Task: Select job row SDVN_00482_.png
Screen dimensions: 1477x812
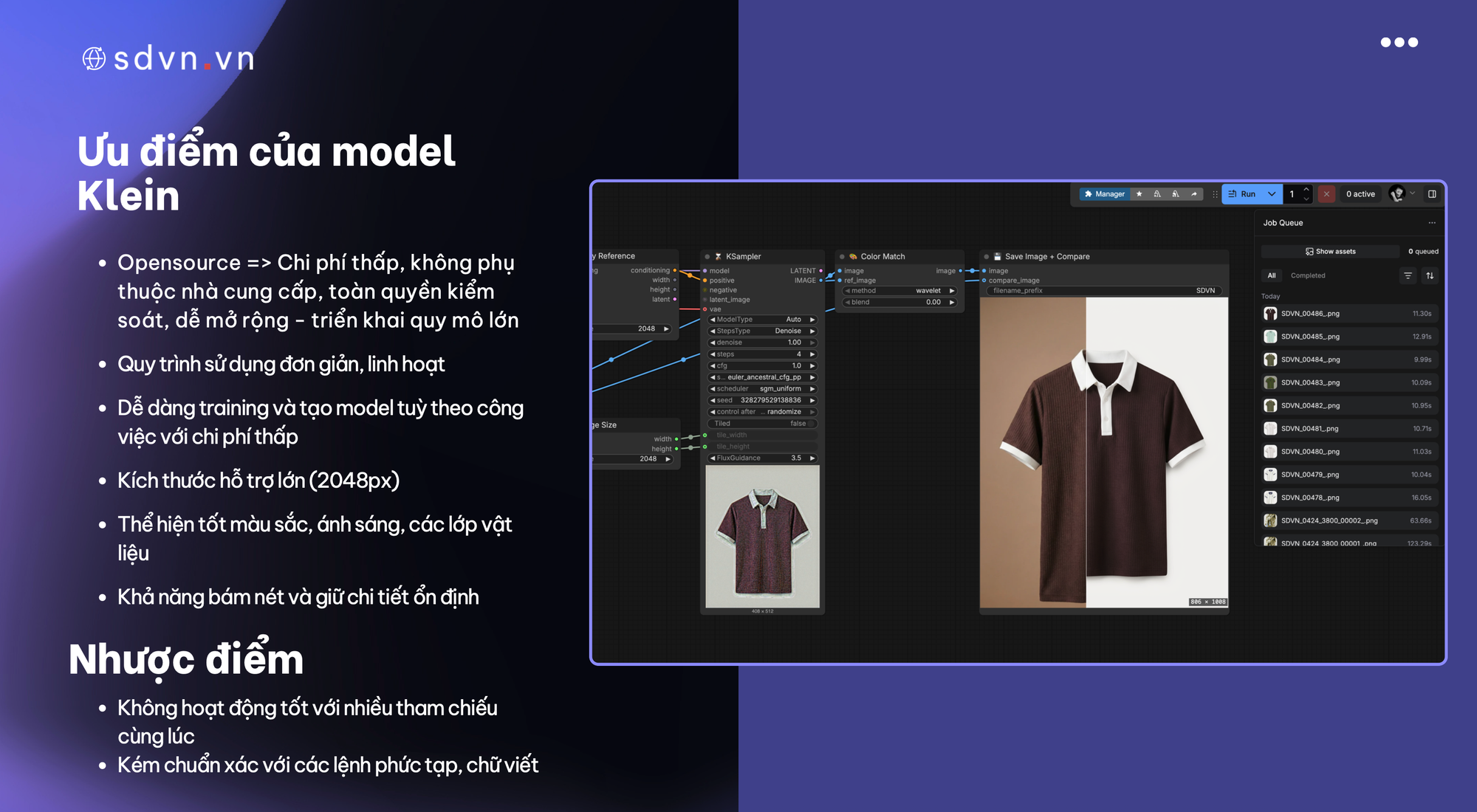Action: [1350, 405]
